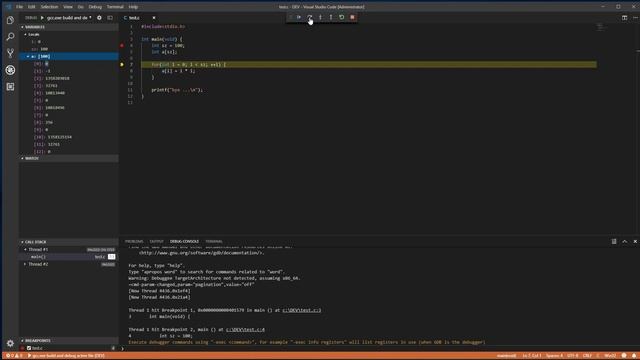This screenshot has width=640, height=360.
Task: Open Source Control view in activity bar
Action: pyautogui.click(x=10, y=53)
